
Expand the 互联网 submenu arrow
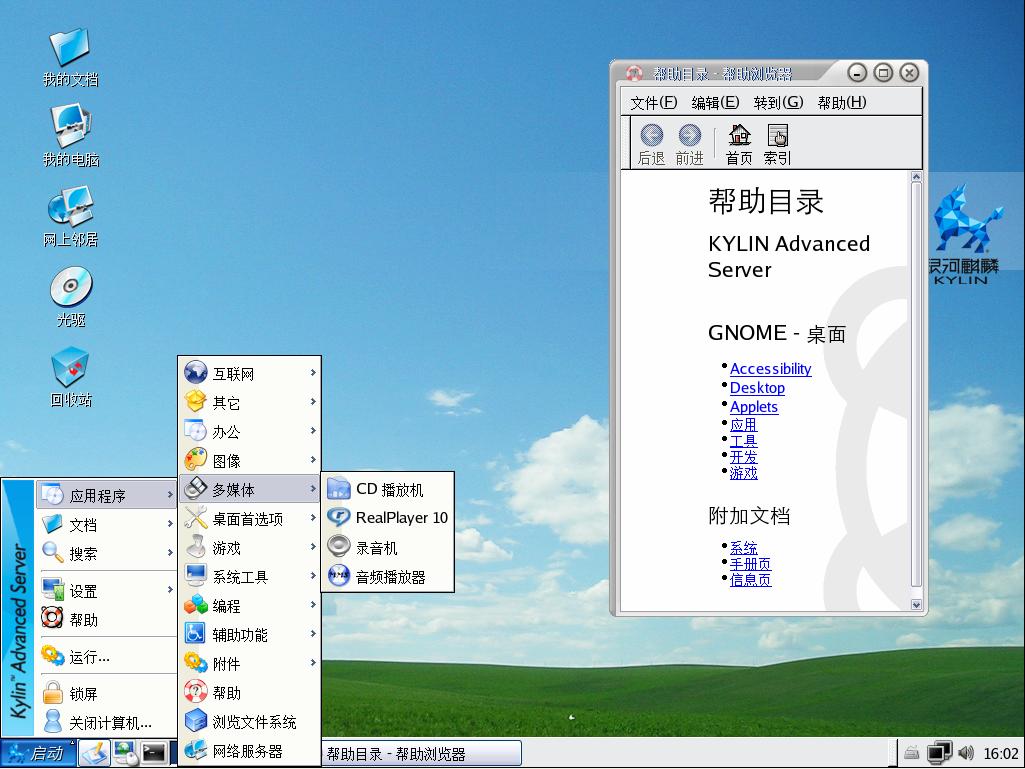click(x=313, y=371)
